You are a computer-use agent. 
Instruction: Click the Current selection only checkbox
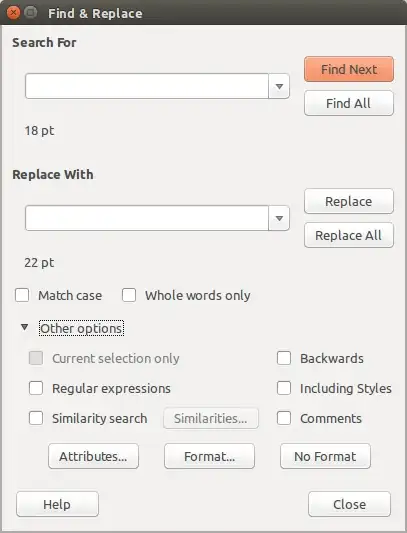pos(36,358)
